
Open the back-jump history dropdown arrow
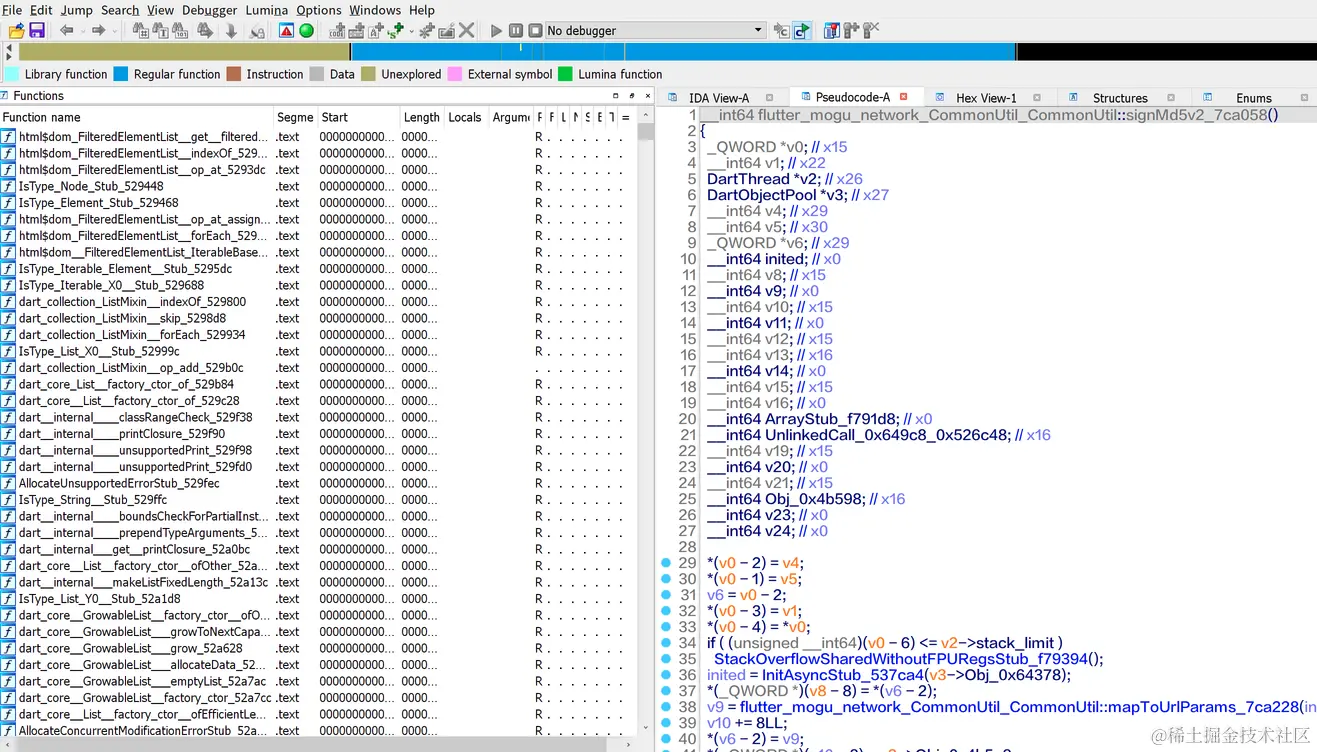pyautogui.click(x=81, y=30)
